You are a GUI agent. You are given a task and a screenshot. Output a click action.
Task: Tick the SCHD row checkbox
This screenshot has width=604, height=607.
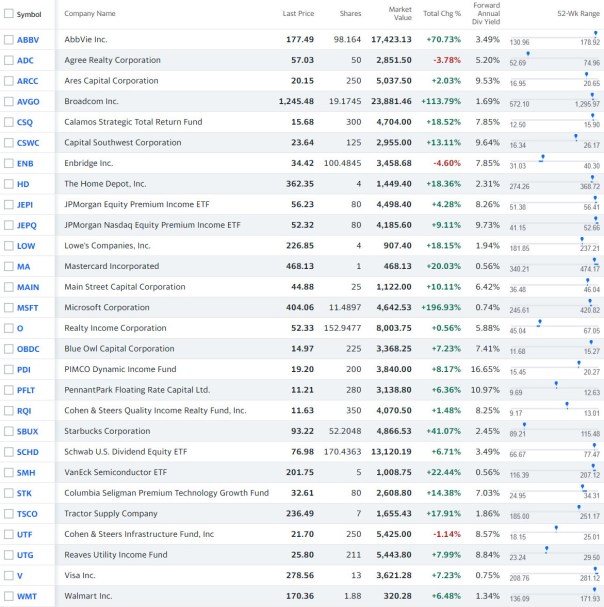(9, 452)
